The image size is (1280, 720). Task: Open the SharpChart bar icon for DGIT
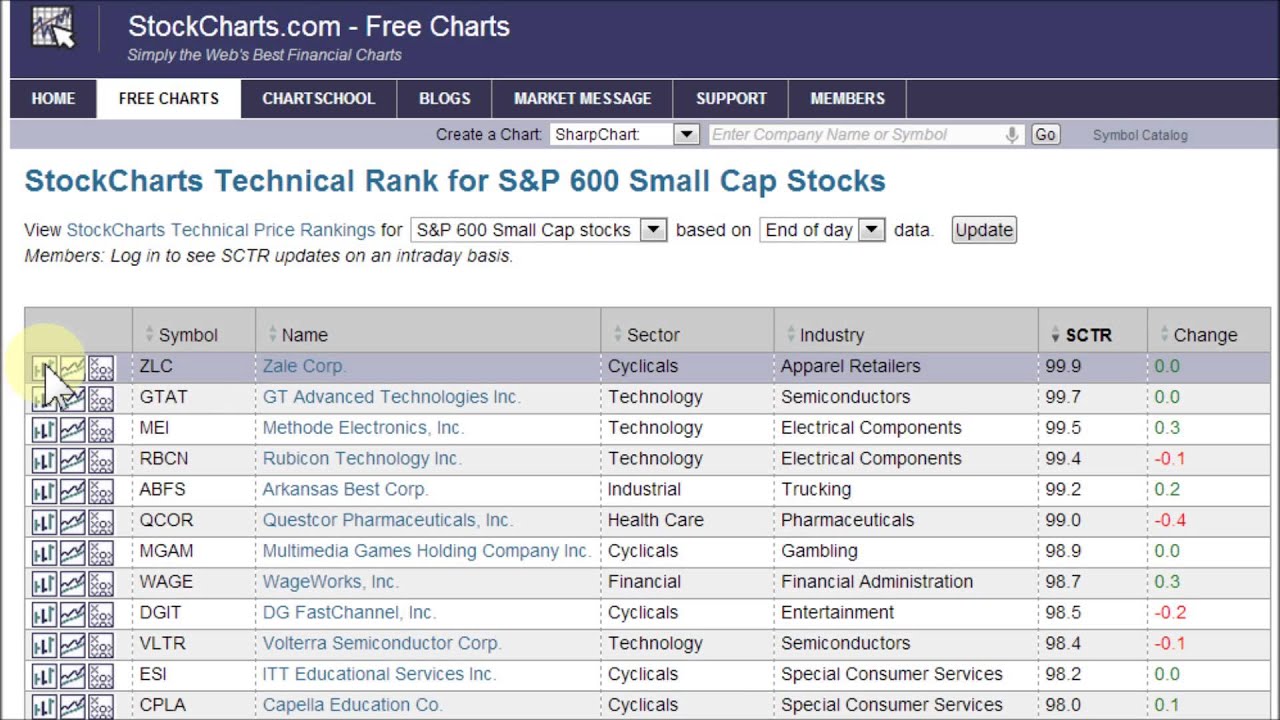pyautogui.click(x=43, y=616)
